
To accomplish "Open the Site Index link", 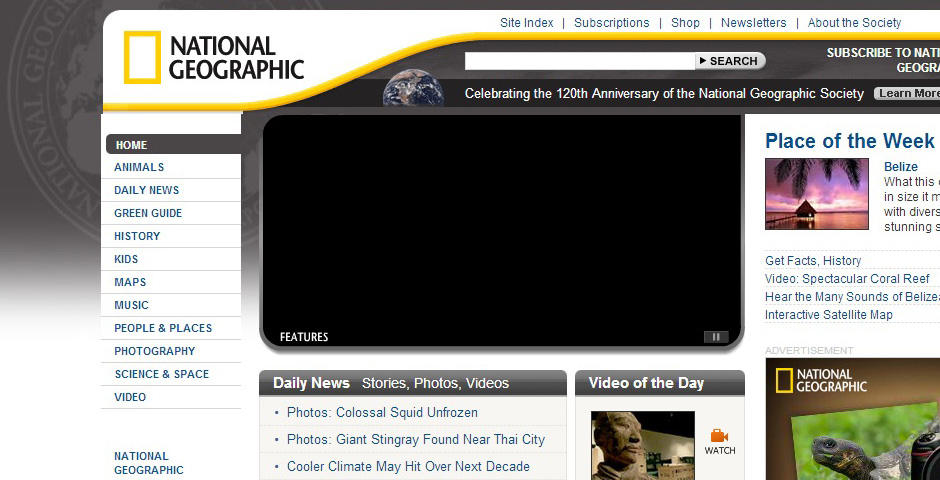I will [526, 23].
